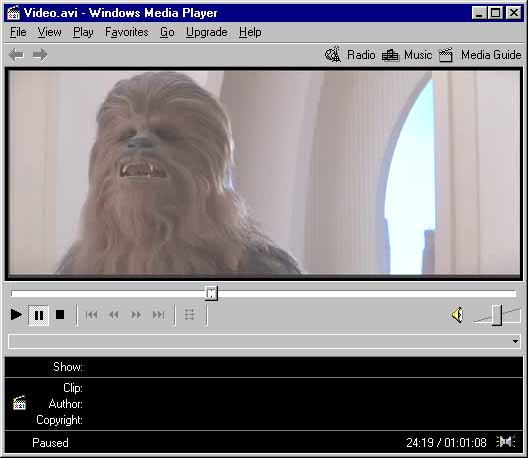Screen dimensions: 528x458
Task: Click the back navigation arrow
Action: click(x=16, y=55)
